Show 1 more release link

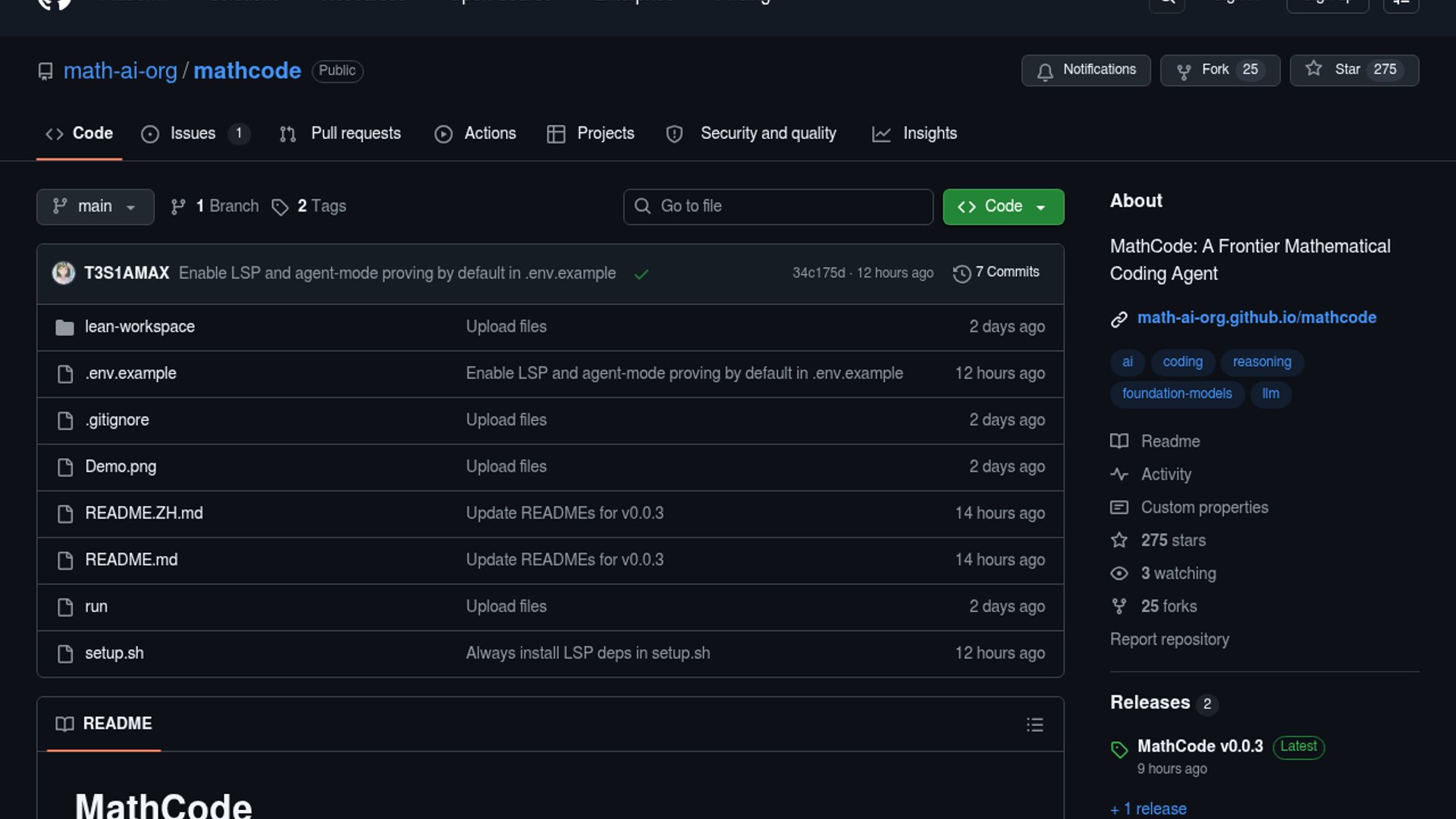[1148, 808]
